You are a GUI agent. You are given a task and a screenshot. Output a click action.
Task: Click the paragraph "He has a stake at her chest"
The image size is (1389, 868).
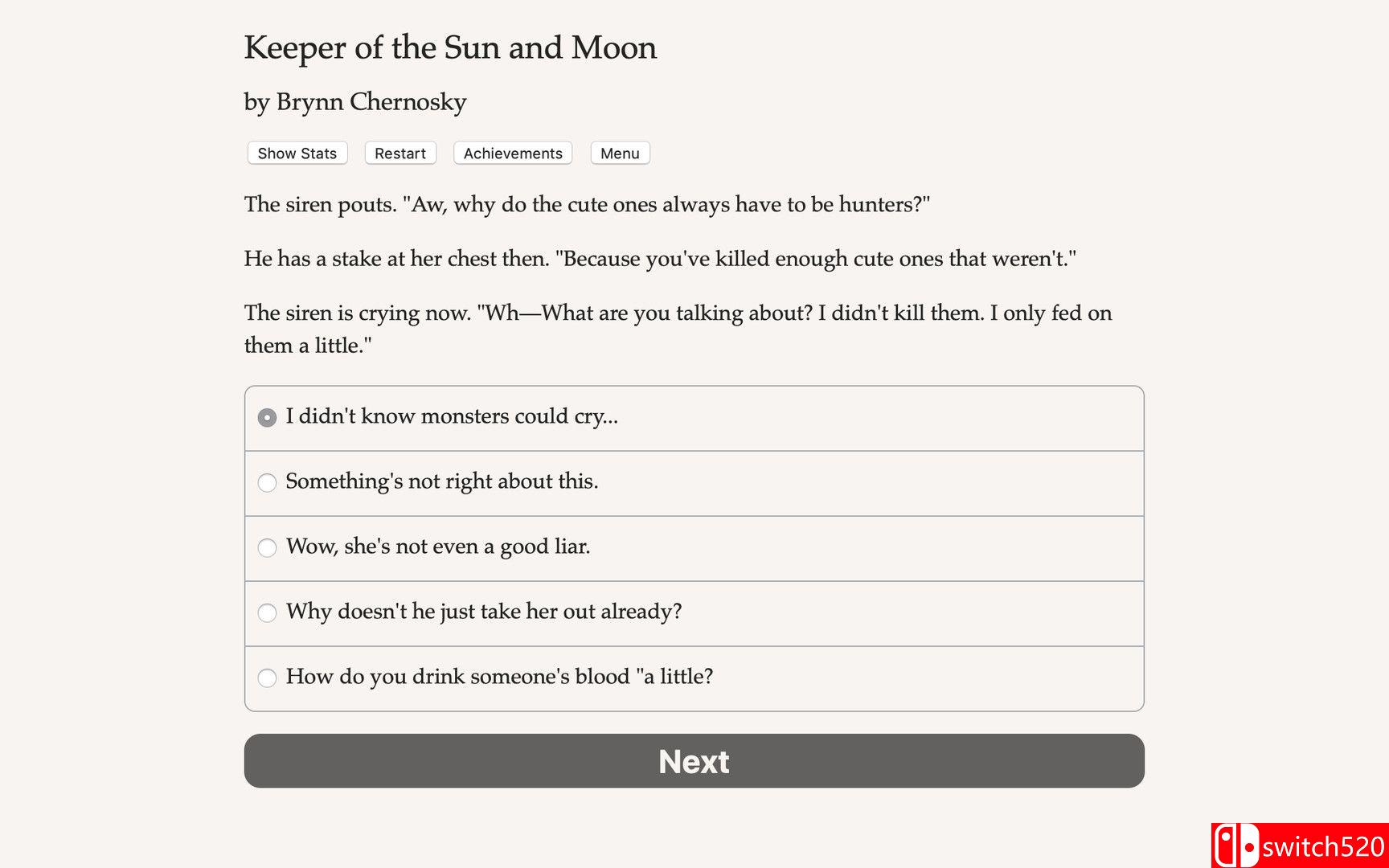(659, 259)
